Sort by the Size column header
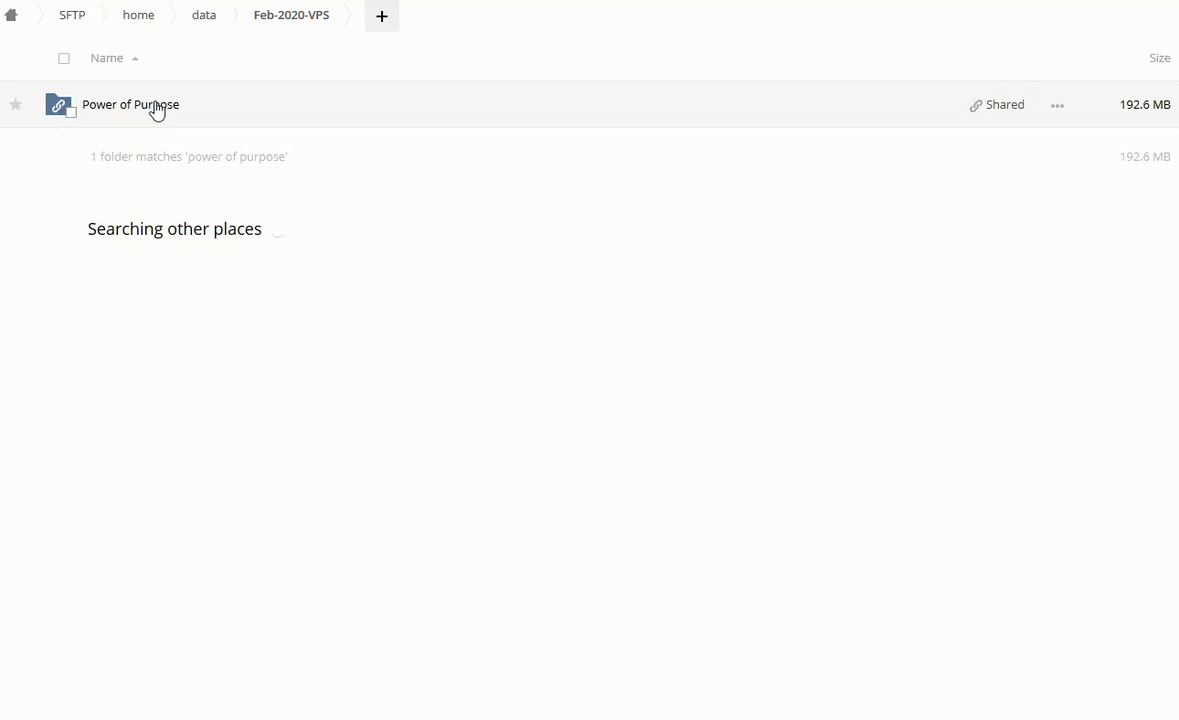The height and width of the screenshot is (720, 1179). (1159, 58)
